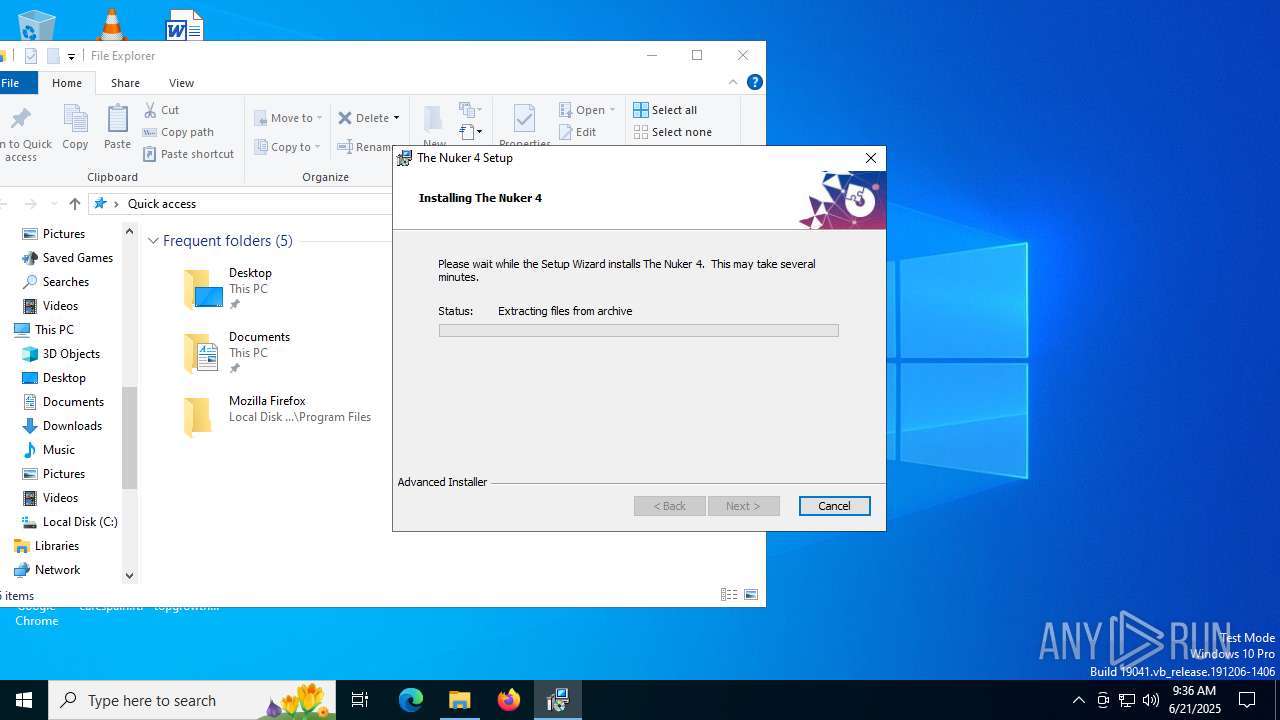The width and height of the screenshot is (1280, 720).
Task: Open the Recycle Bin desktop icon
Action: 37,24
